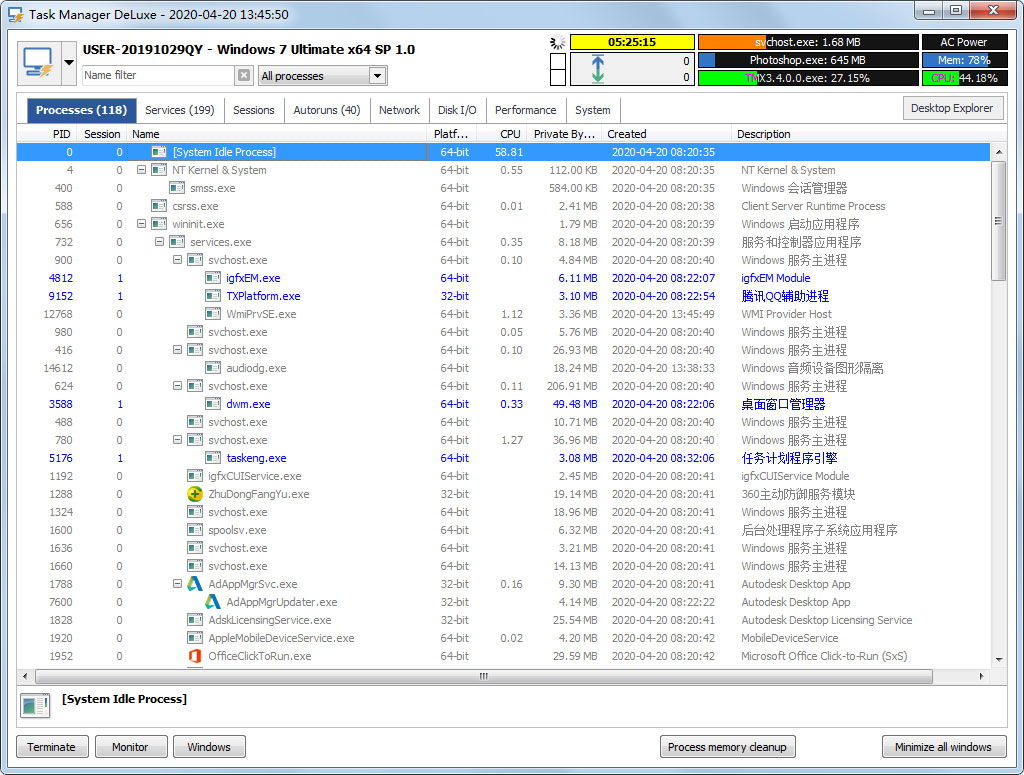Click the process icon beside dwm.exe
Image resolution: width=1024 pixels, height=775 pixels.
coord(213,404)
